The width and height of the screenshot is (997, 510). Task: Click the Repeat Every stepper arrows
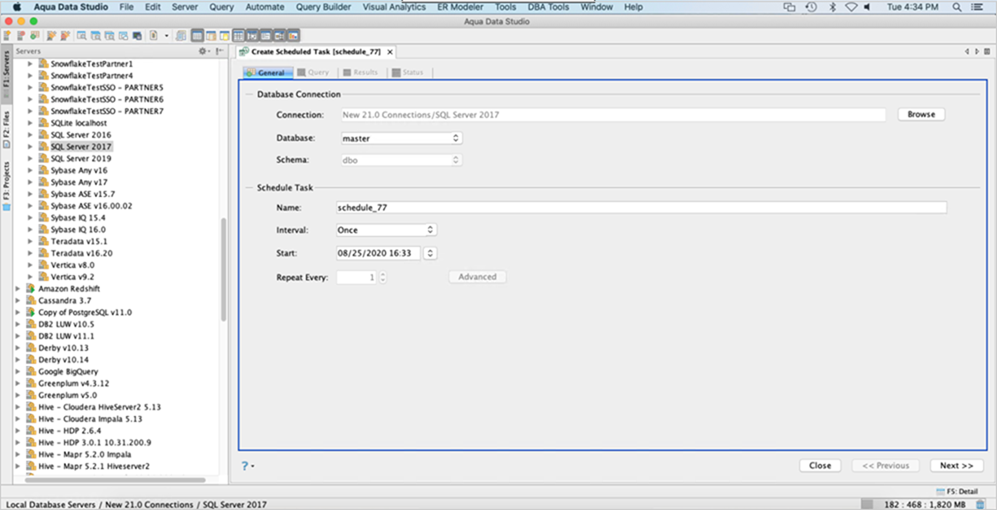[x=383, y=277]
